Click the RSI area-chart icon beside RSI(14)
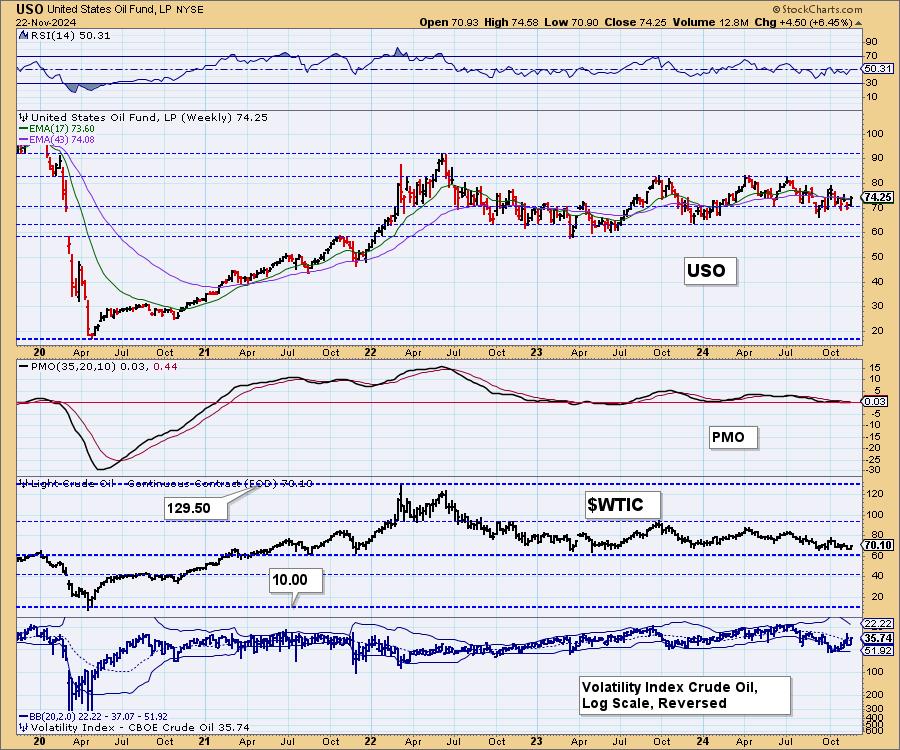The width and height of the screenshot is (900, 750). tap(23, 35)
